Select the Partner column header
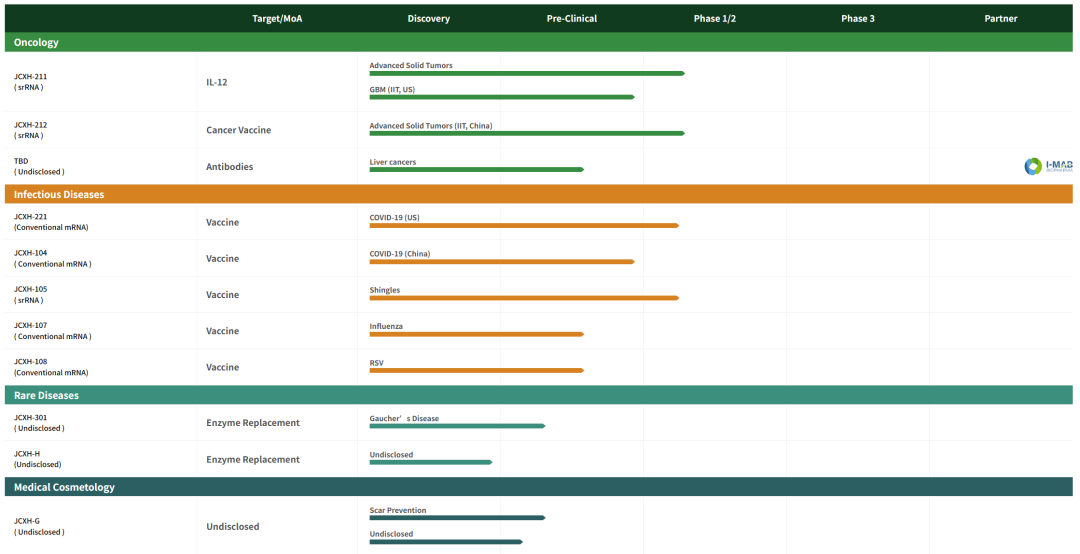The width and height of the screenshot is (1080, 554). click(x=1000, y=18)
